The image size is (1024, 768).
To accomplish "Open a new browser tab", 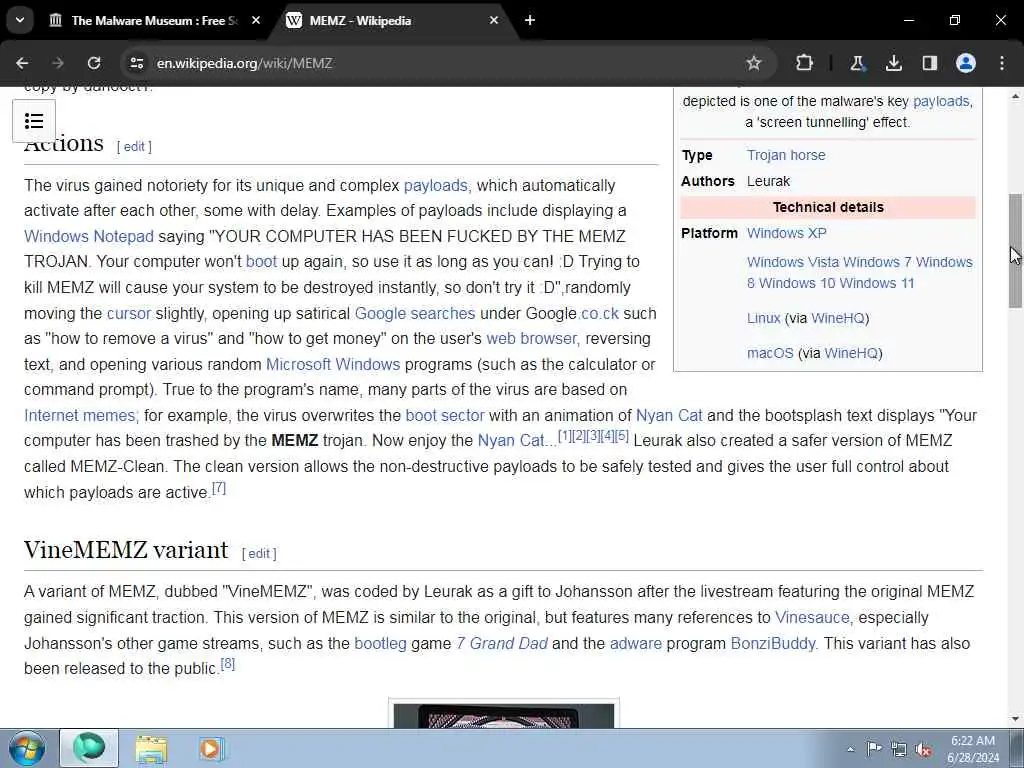I will (x=530, y=20).
